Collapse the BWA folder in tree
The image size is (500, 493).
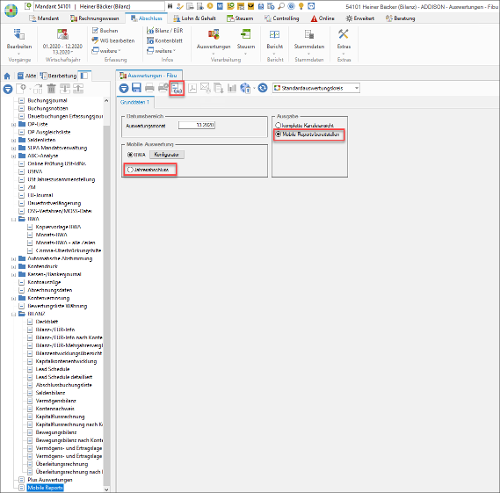(x=14, y=219)
